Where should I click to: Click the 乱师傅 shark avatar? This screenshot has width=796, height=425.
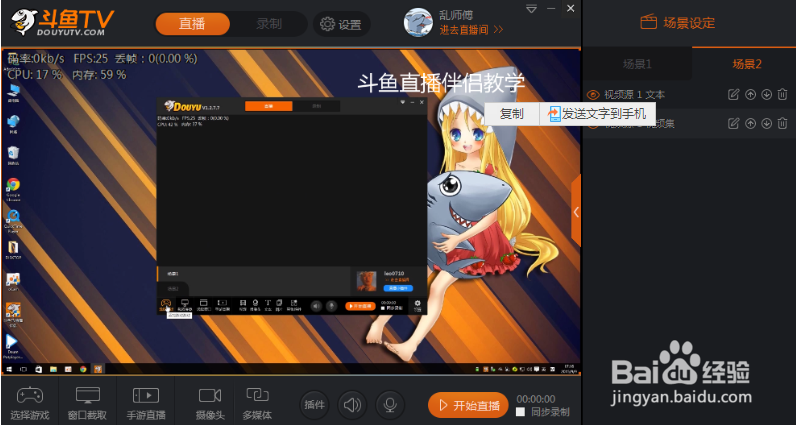coord(418,22)
